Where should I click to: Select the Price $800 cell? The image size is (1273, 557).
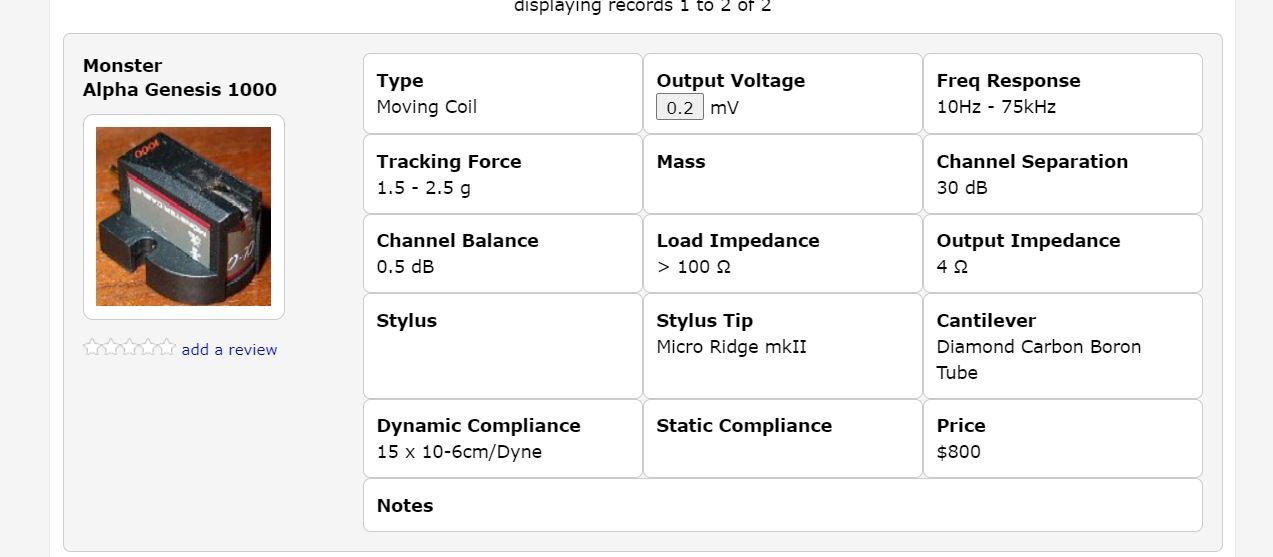click(x=1062, y=438)
